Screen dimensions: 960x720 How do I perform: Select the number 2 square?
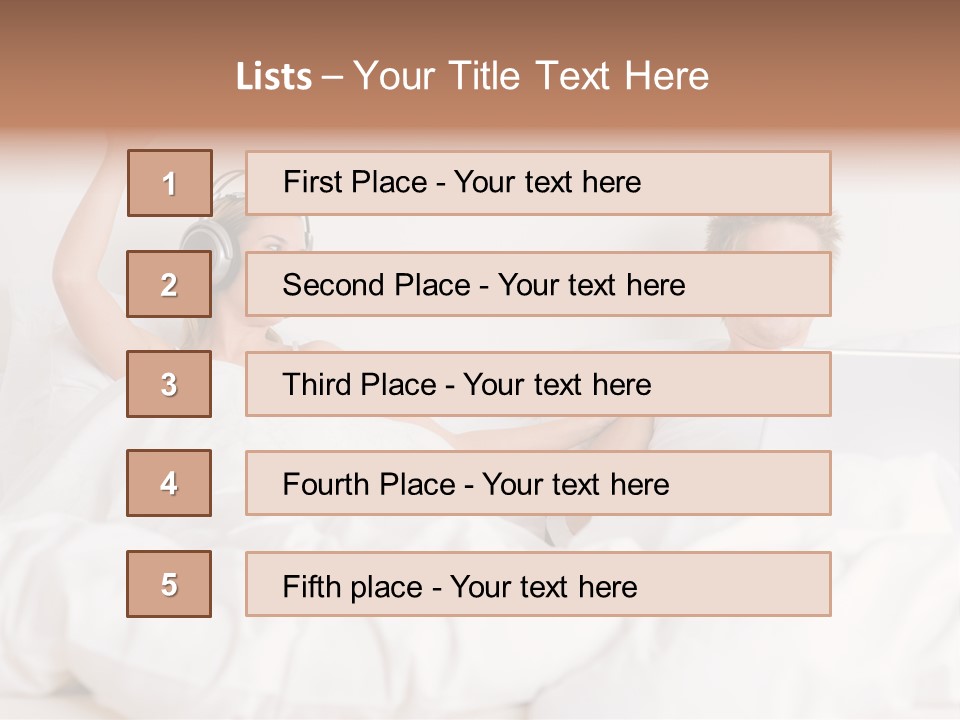pyautogui.click(x=169, y=284)
